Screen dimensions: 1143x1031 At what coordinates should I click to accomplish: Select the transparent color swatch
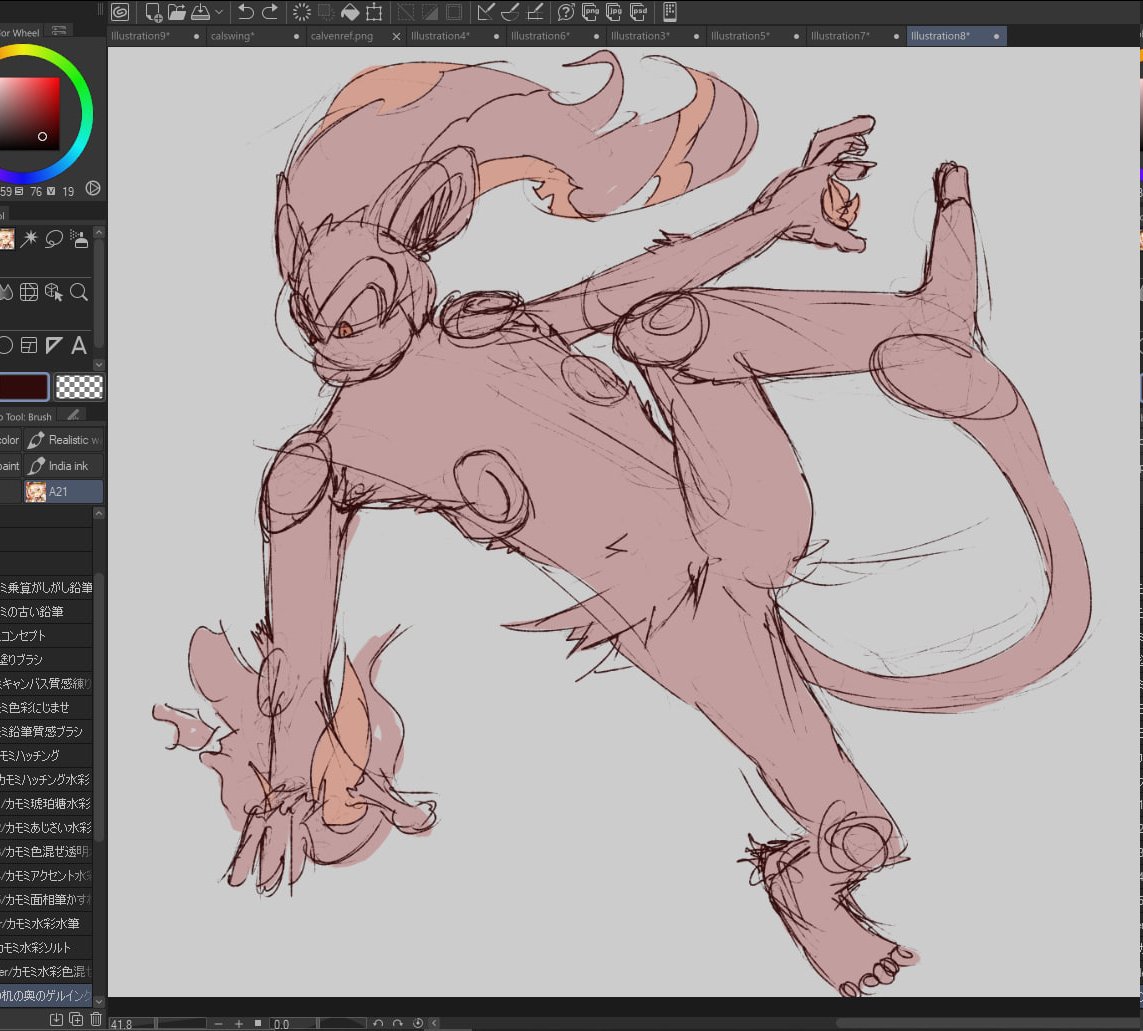pos(79,387)
